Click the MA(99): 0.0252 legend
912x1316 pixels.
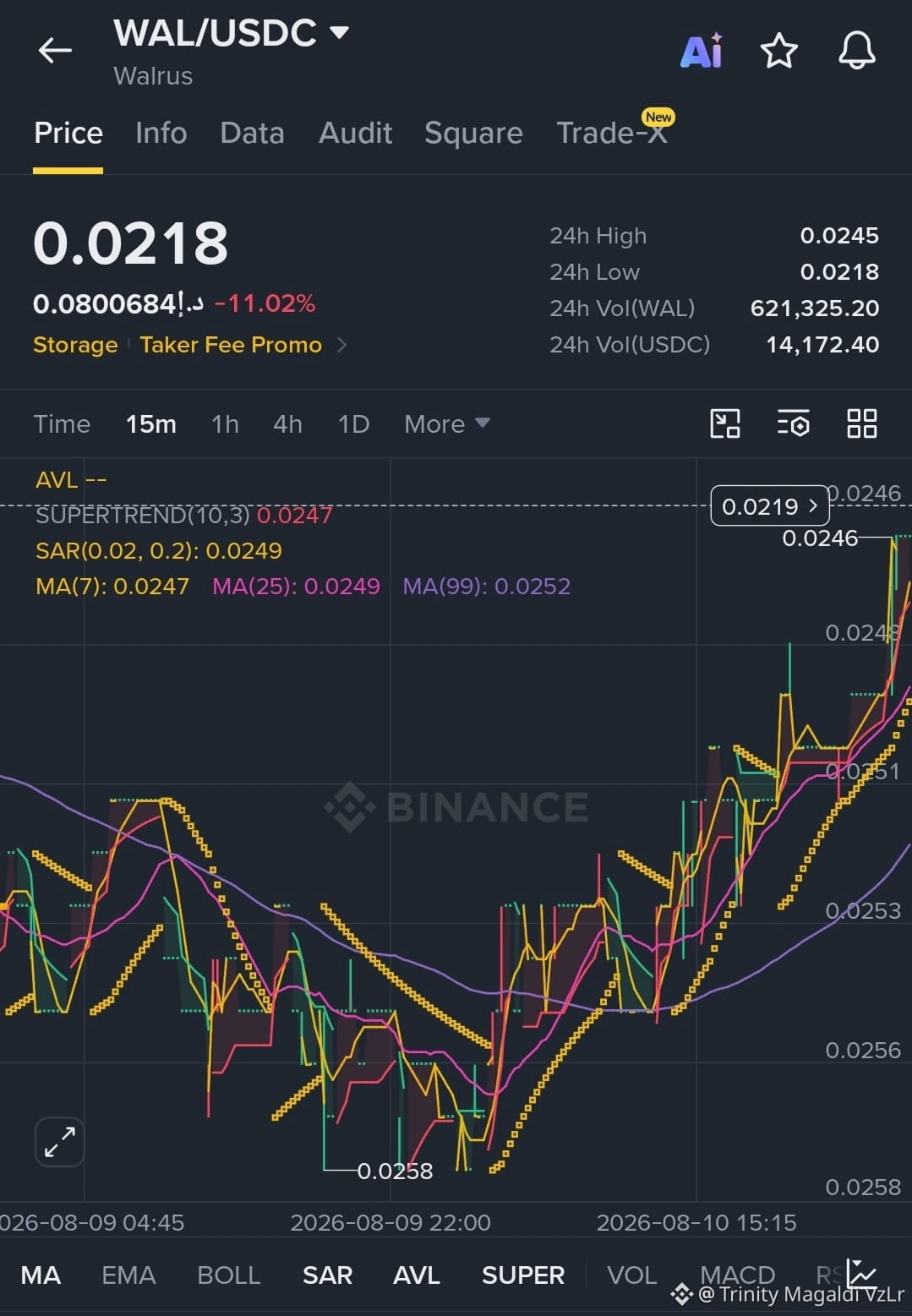pos(487,586)
